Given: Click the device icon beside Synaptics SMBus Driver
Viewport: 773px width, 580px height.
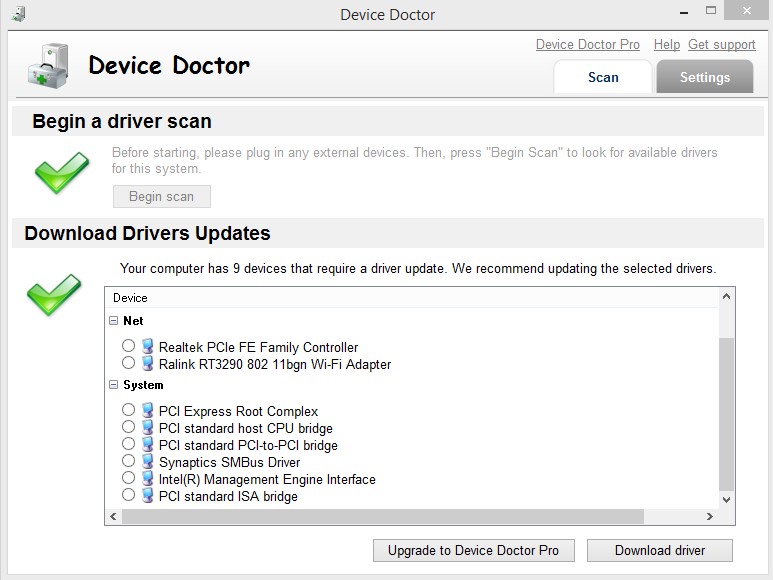Looking at the screenshot, I should point(147,461).
